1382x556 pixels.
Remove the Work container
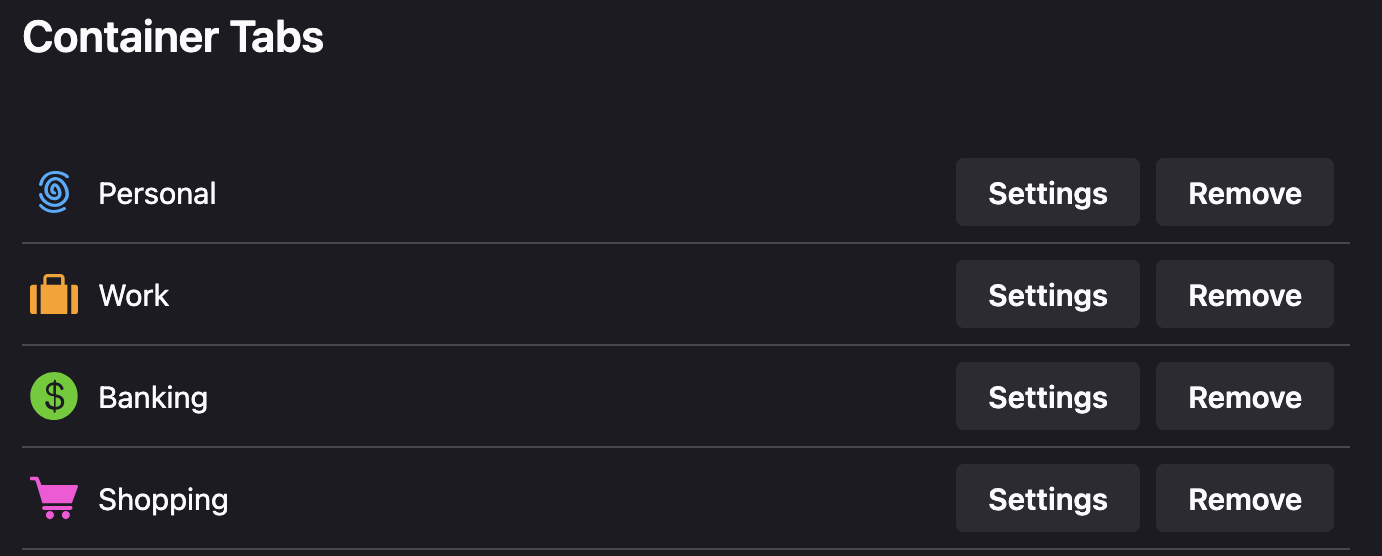(x=1244, y=295)
